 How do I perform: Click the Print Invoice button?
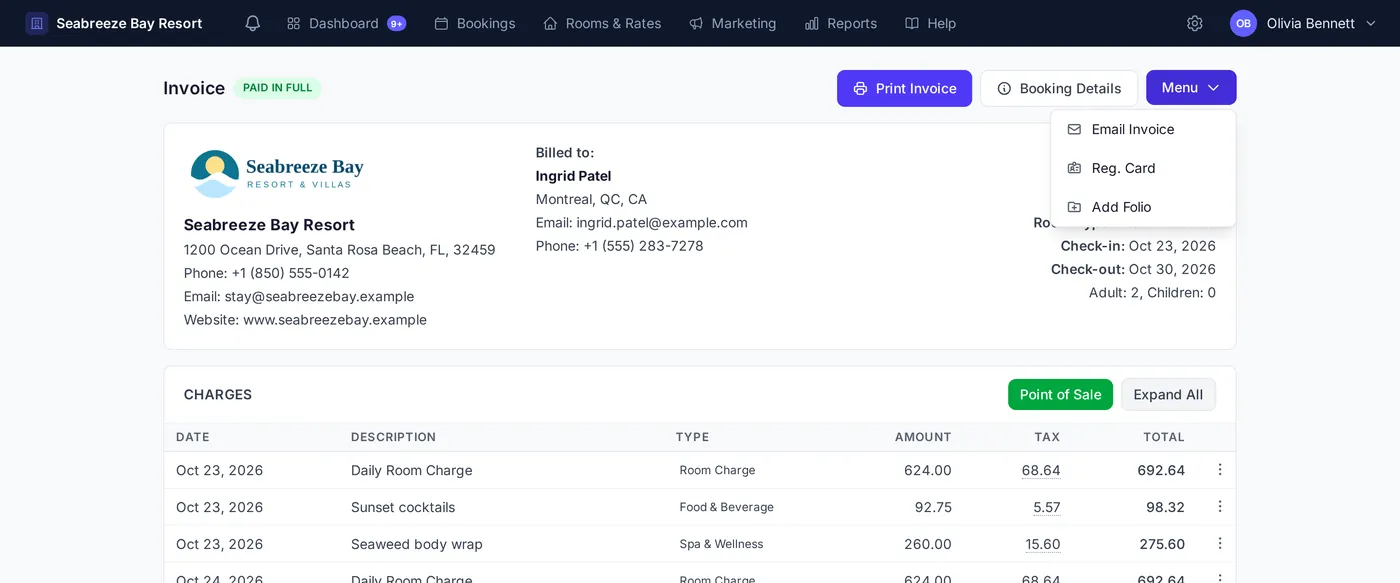click(x=904, y=89)
